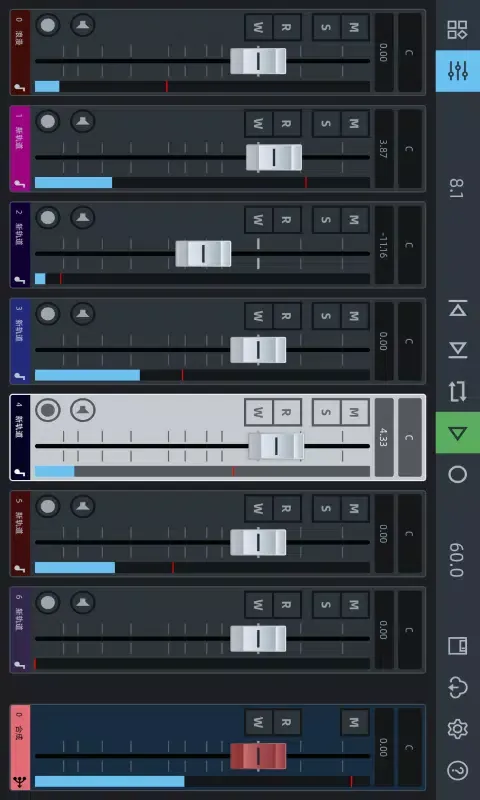Screen dimensions: 480x800
Task: Click the pan C field on master channel
Action: [410, 747]
